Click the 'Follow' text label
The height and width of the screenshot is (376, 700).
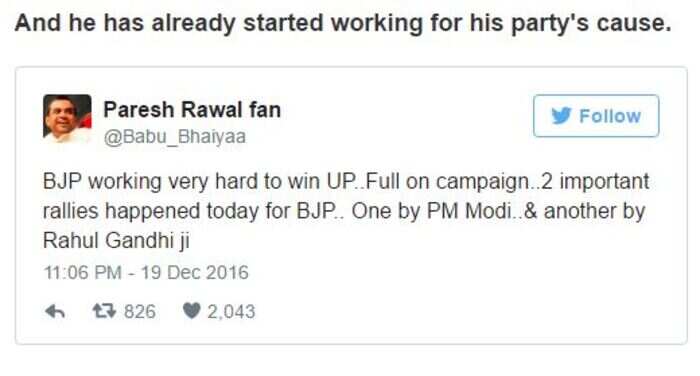[x=610, y=116]
